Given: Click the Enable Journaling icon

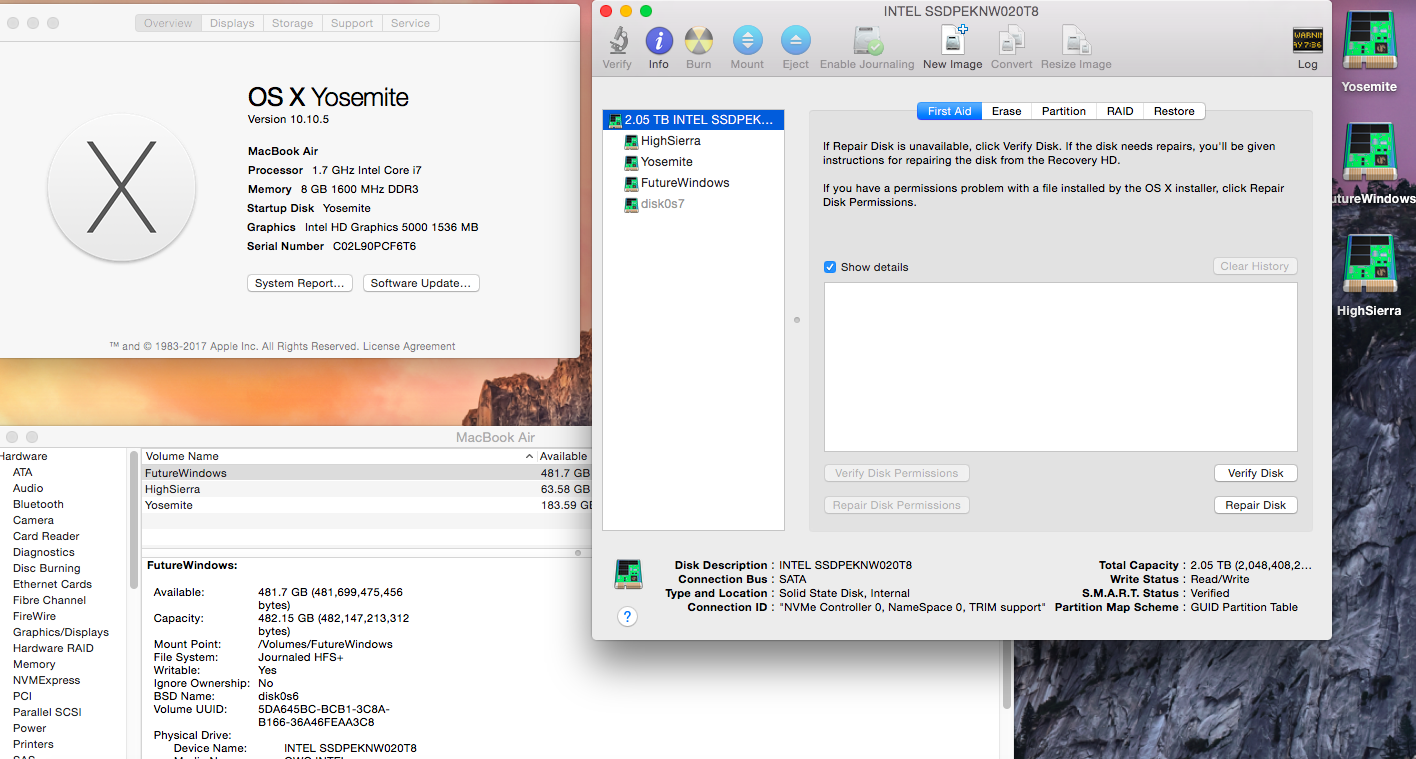Looking at the screenshot, I should tap(867, 41).
